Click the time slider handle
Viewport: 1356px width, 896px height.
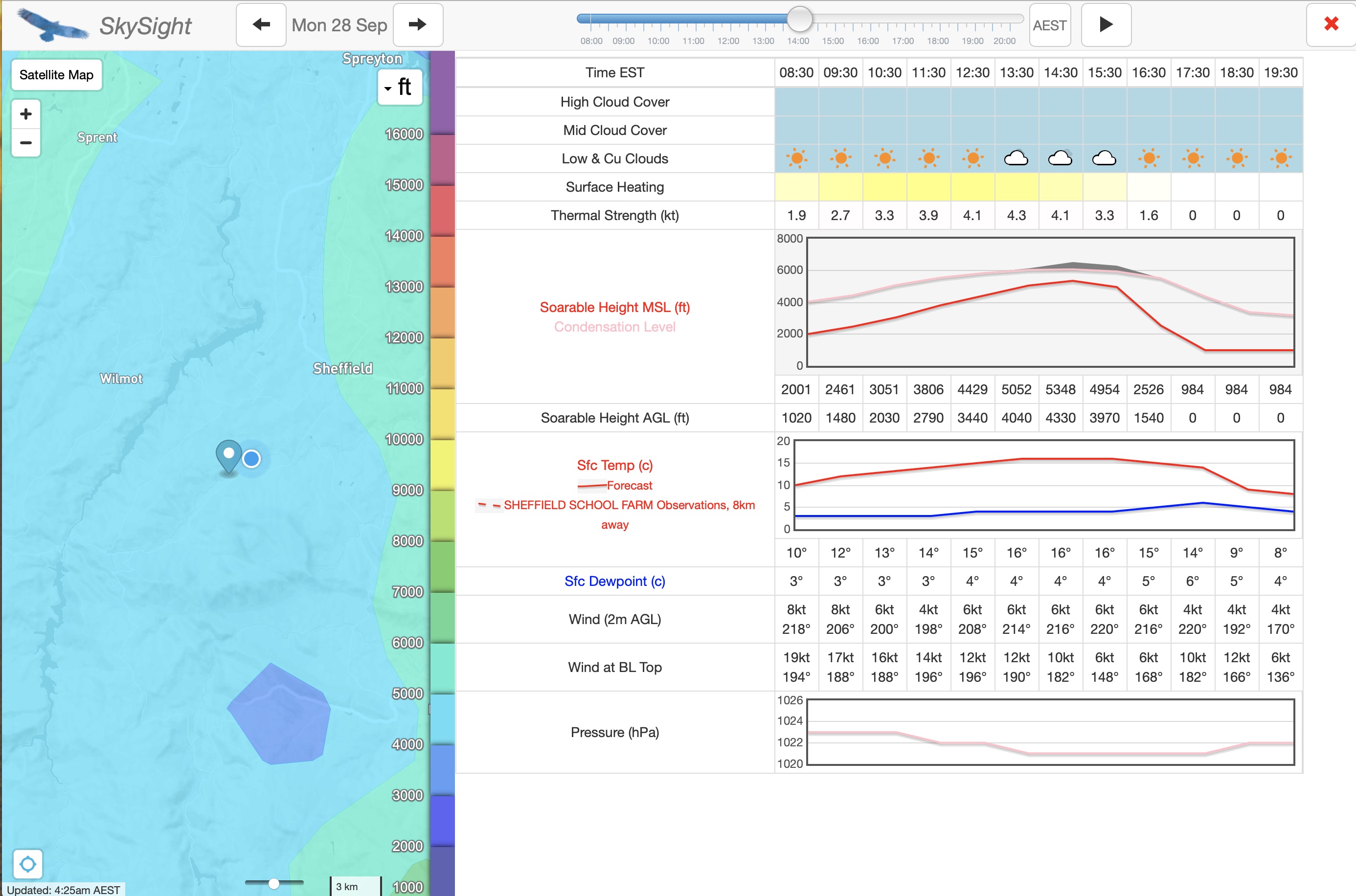tap(799, 20)
